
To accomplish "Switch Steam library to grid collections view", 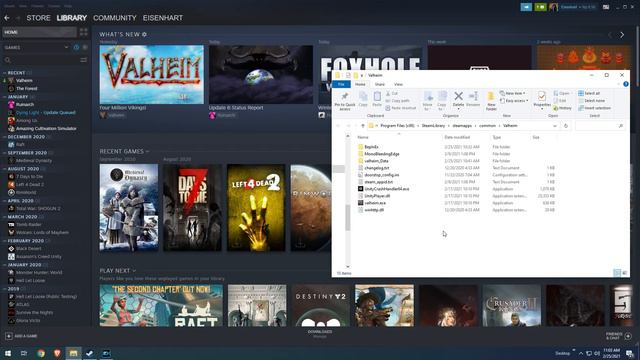I will [x=84, y=32].
